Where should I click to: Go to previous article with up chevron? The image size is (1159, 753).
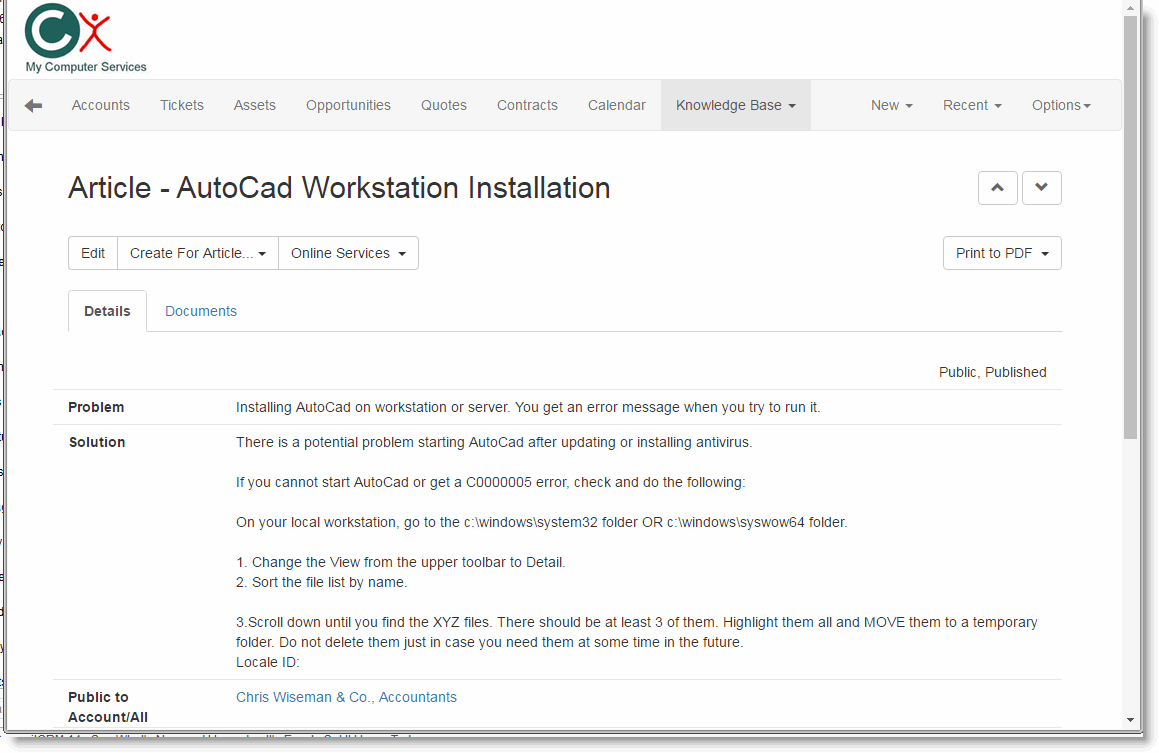[x=997, y=188]
